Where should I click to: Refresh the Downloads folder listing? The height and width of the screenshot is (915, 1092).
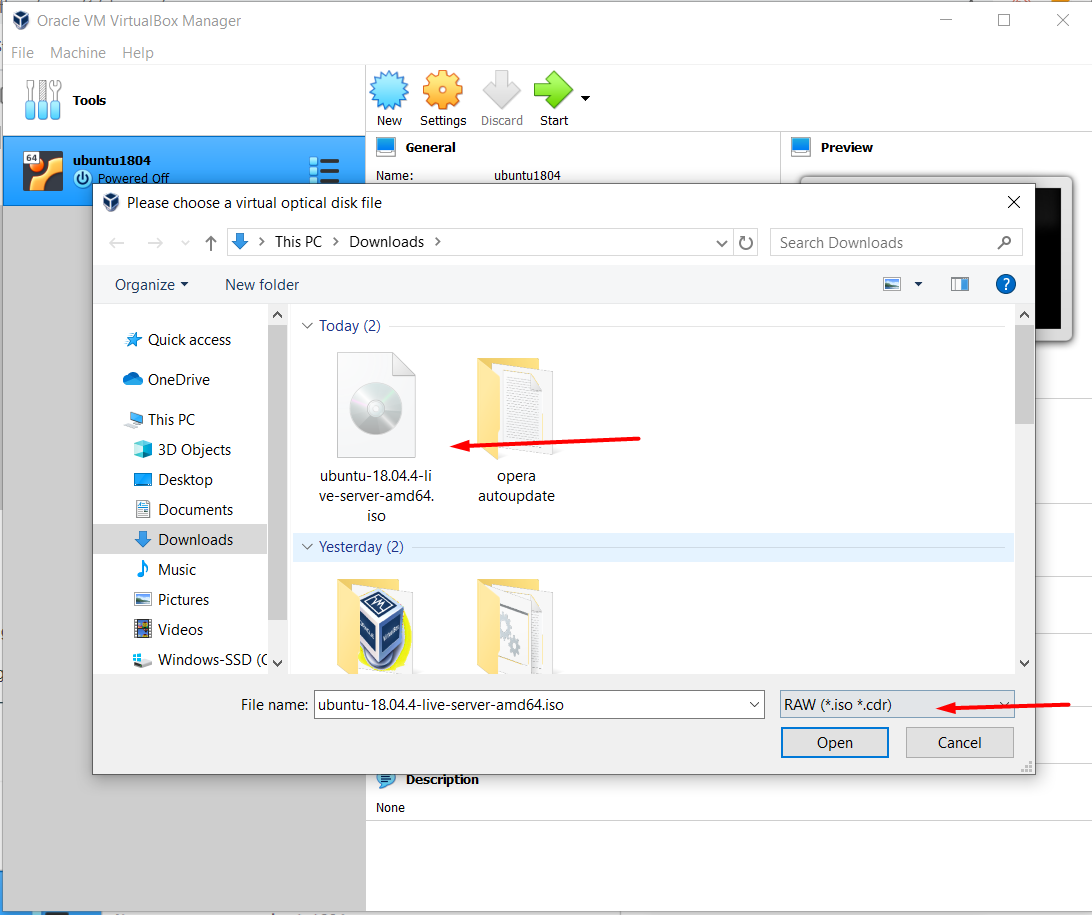tap(746, 242)
